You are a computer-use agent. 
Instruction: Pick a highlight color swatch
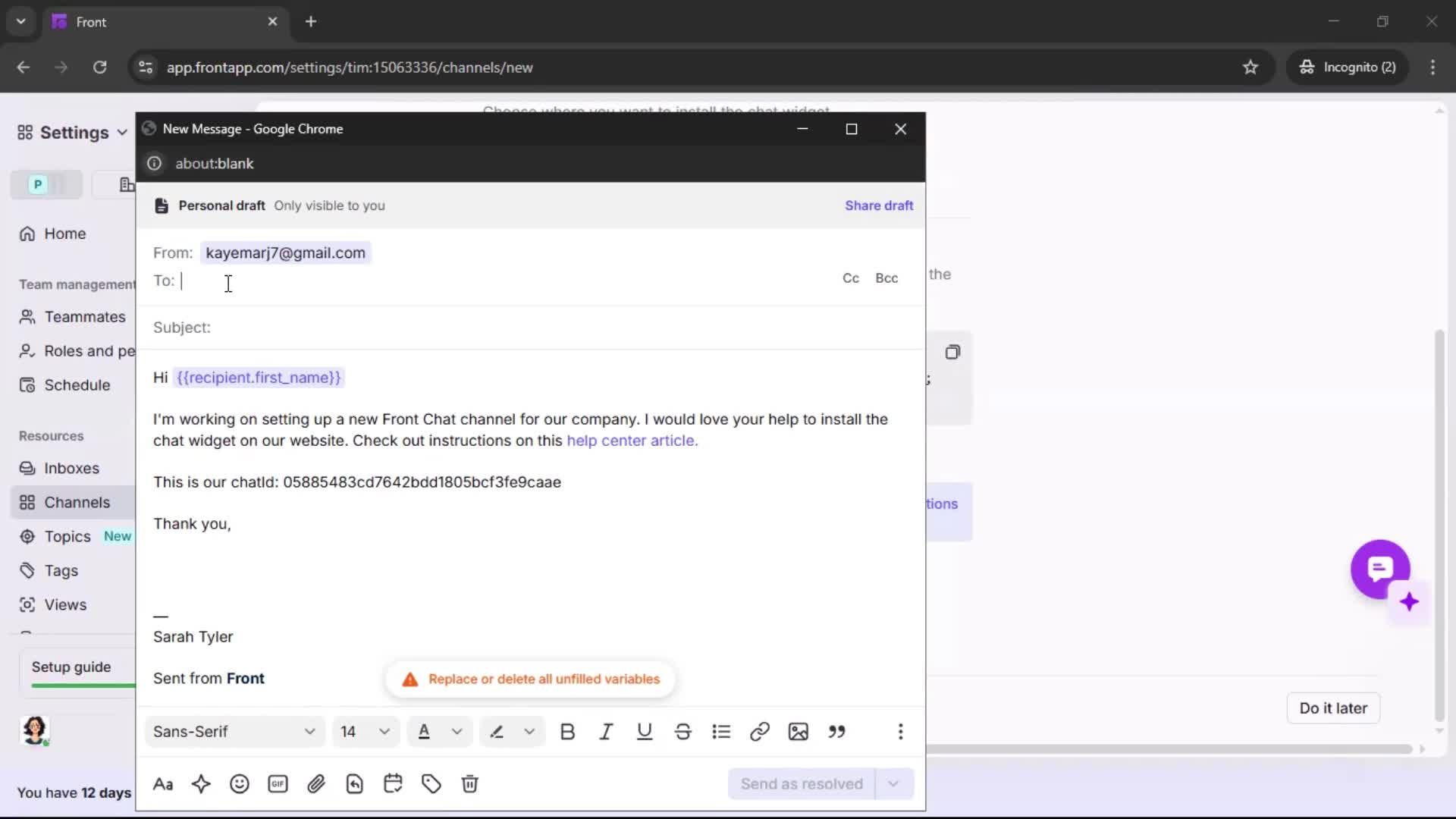pyautogui.click(x=497, y=731)
